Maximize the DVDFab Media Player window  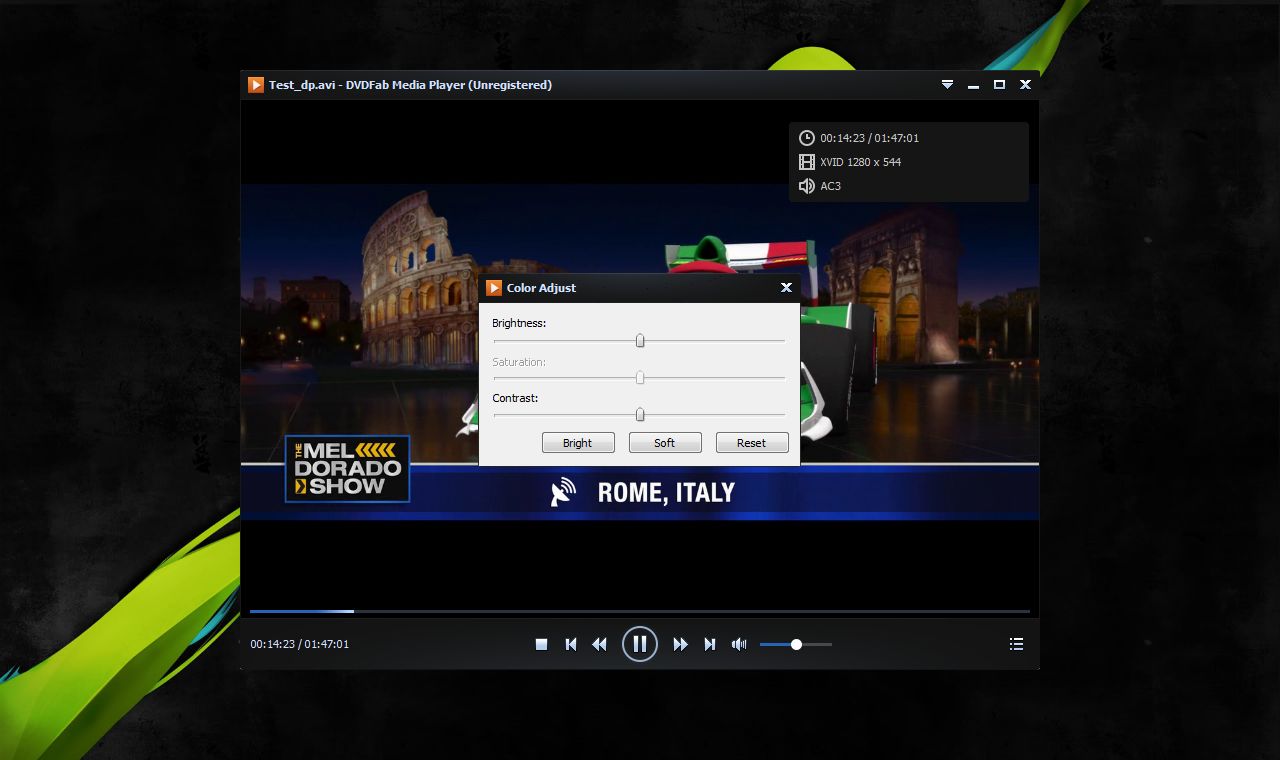coord(999,85)
